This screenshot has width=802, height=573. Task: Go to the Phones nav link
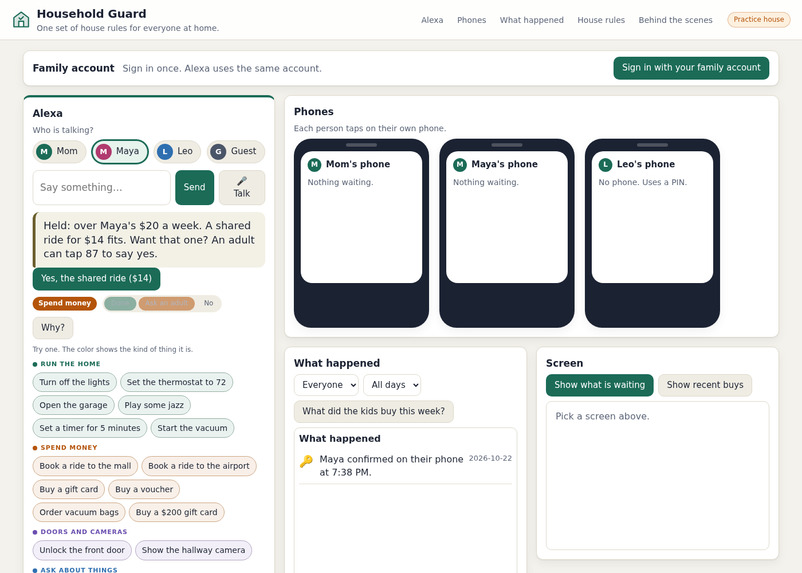(x=472, y=20)
